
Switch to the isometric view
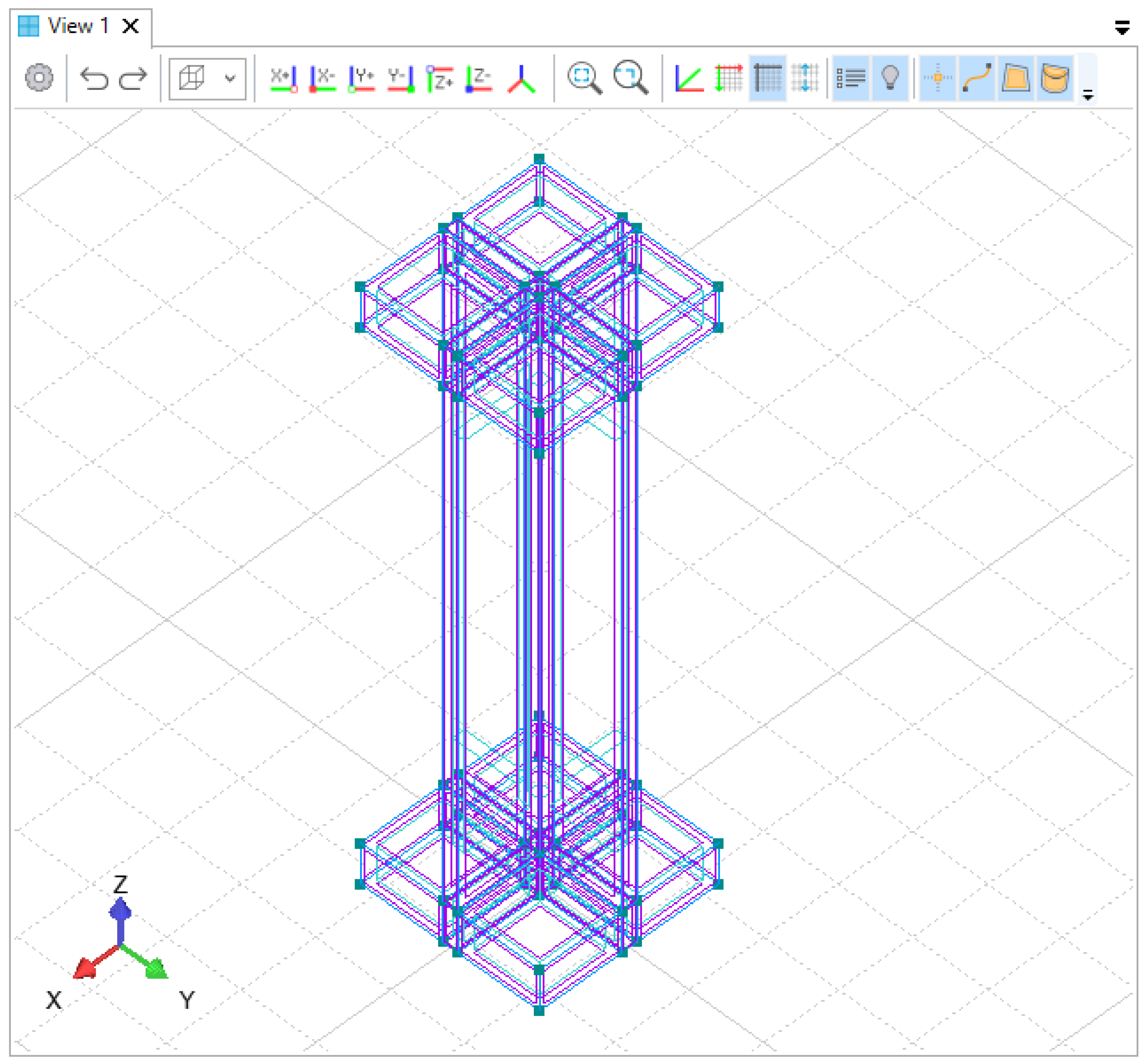coord(521,78)
